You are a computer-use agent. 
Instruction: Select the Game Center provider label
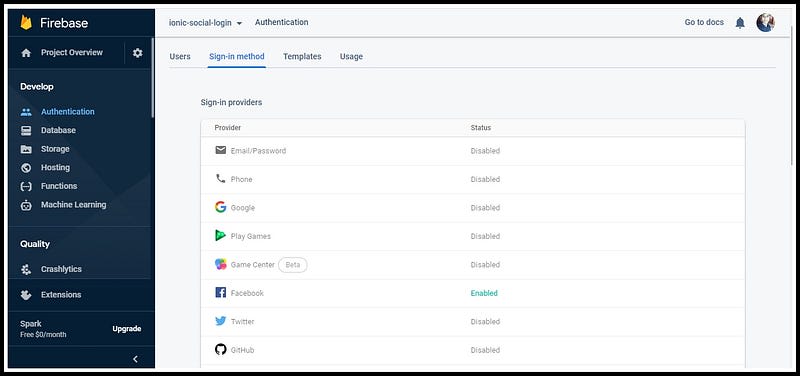click(x=253, y=265)
